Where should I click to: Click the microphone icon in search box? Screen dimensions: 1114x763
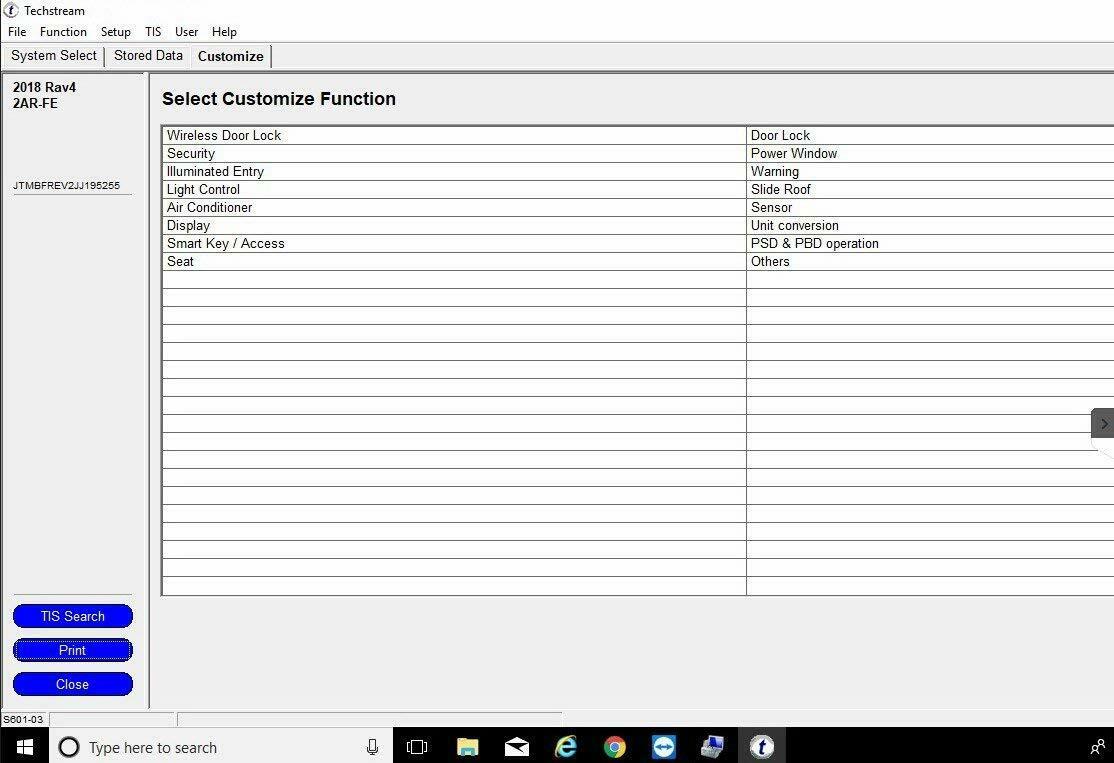pos(372,747)
